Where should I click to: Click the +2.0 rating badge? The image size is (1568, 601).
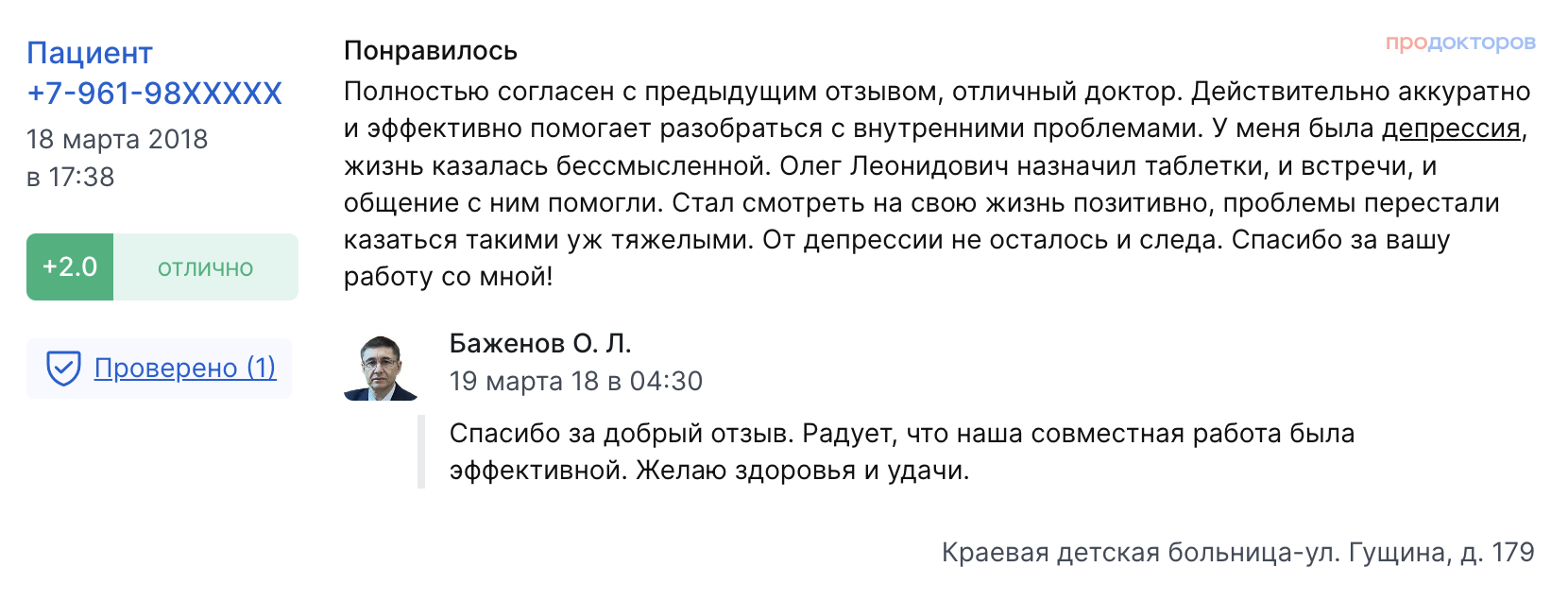(x=70, y=267)
